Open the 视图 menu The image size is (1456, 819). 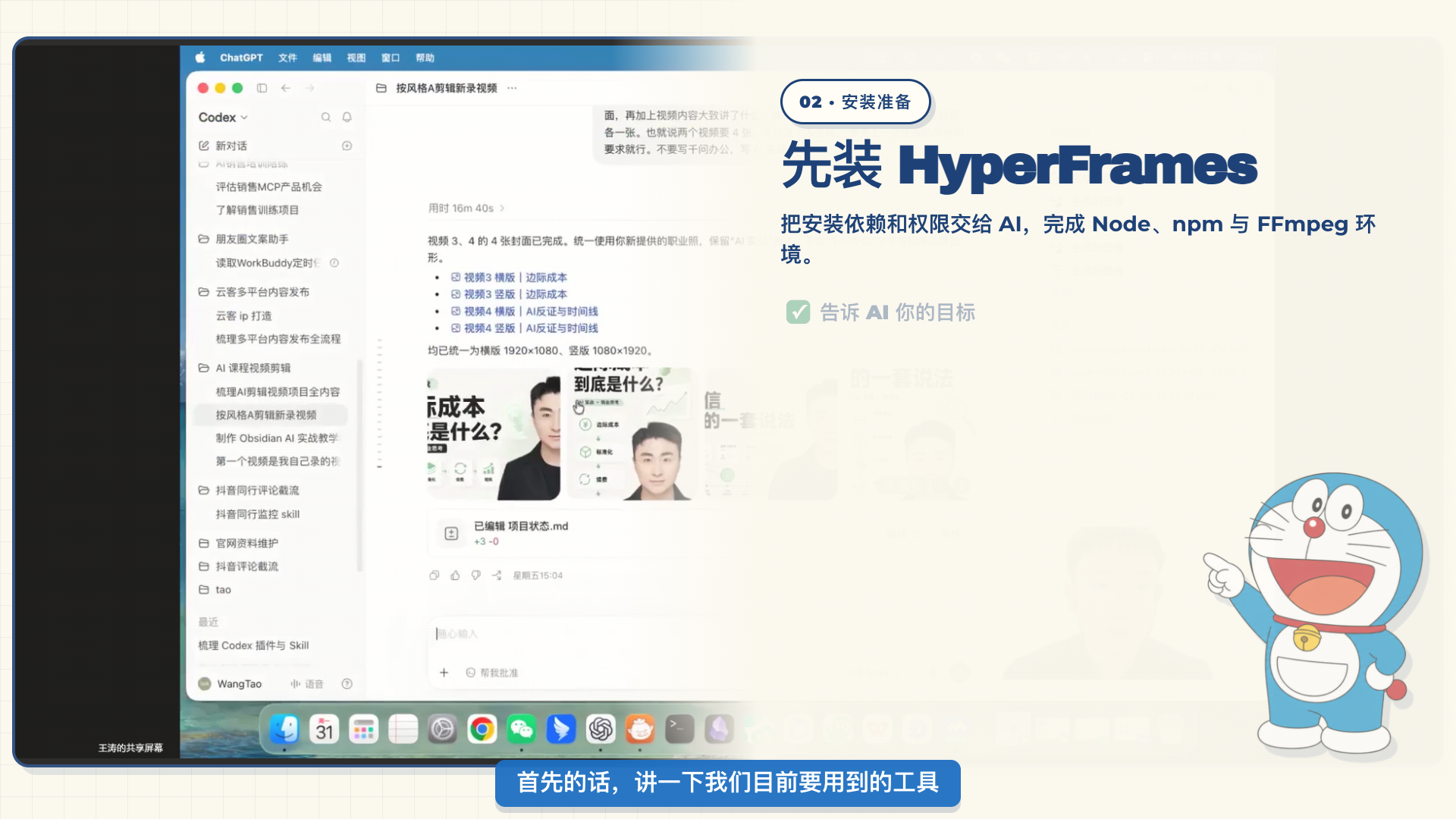point(356,58)
